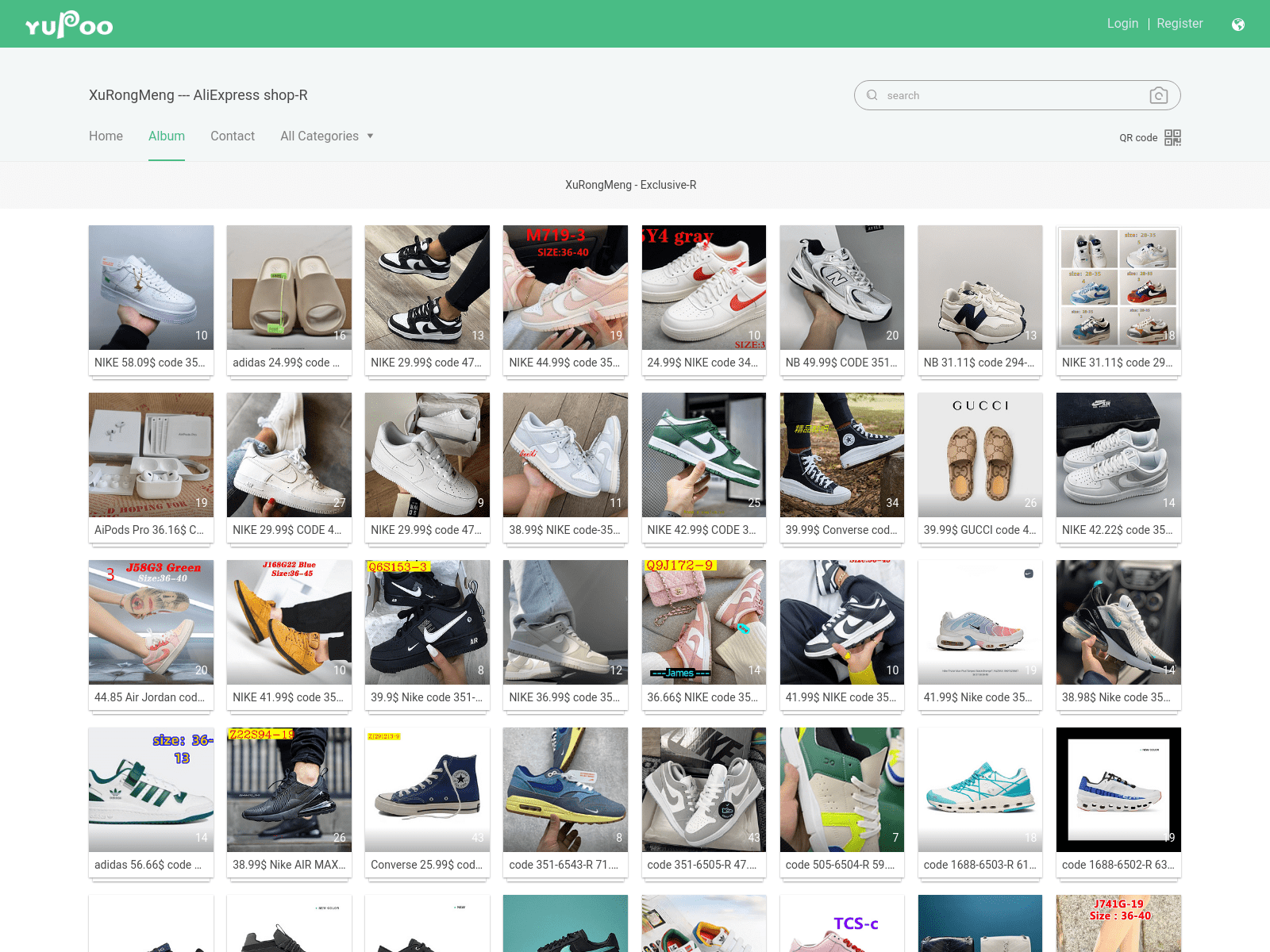Open NIKE 31.11$ code 29 album
Viewport: 1270px width, 952px height.
tap(1118, 301)
